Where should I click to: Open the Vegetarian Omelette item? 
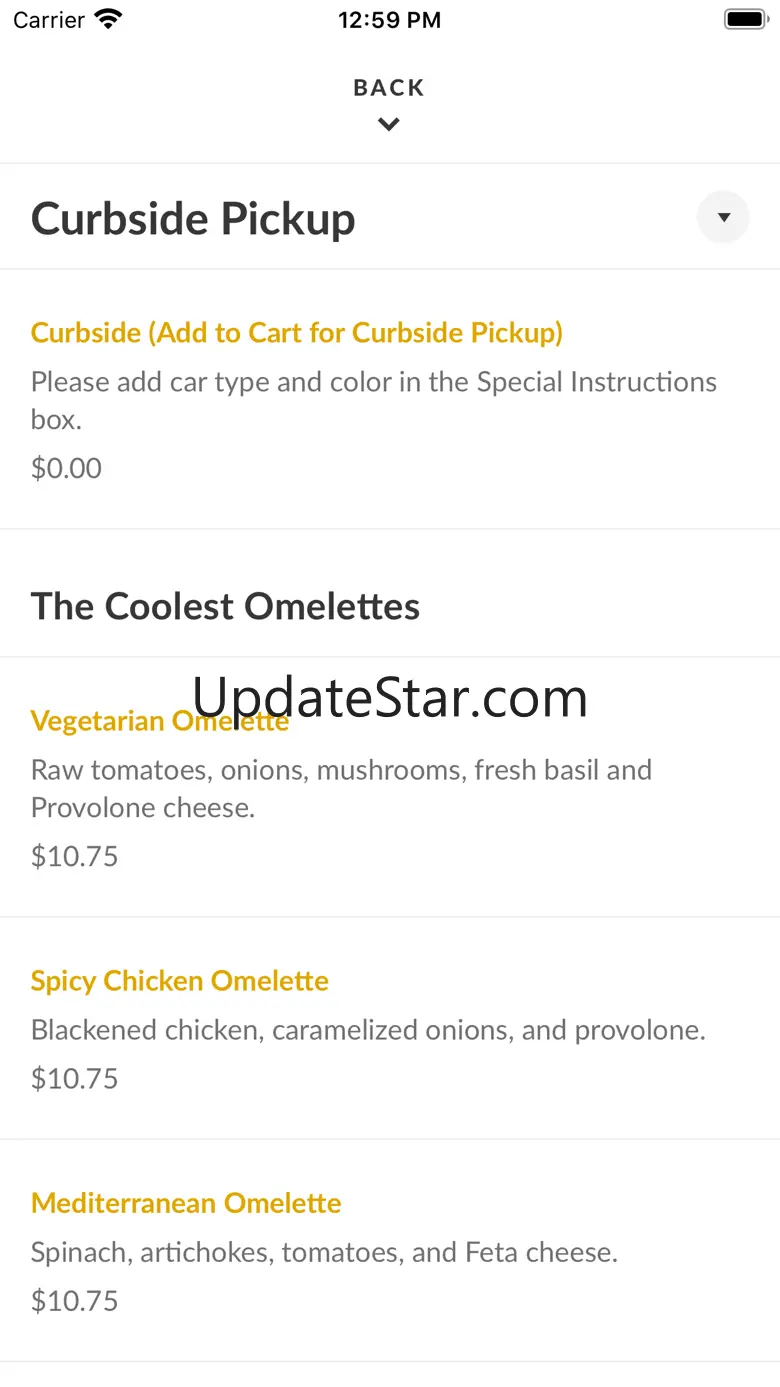point(160,720)
